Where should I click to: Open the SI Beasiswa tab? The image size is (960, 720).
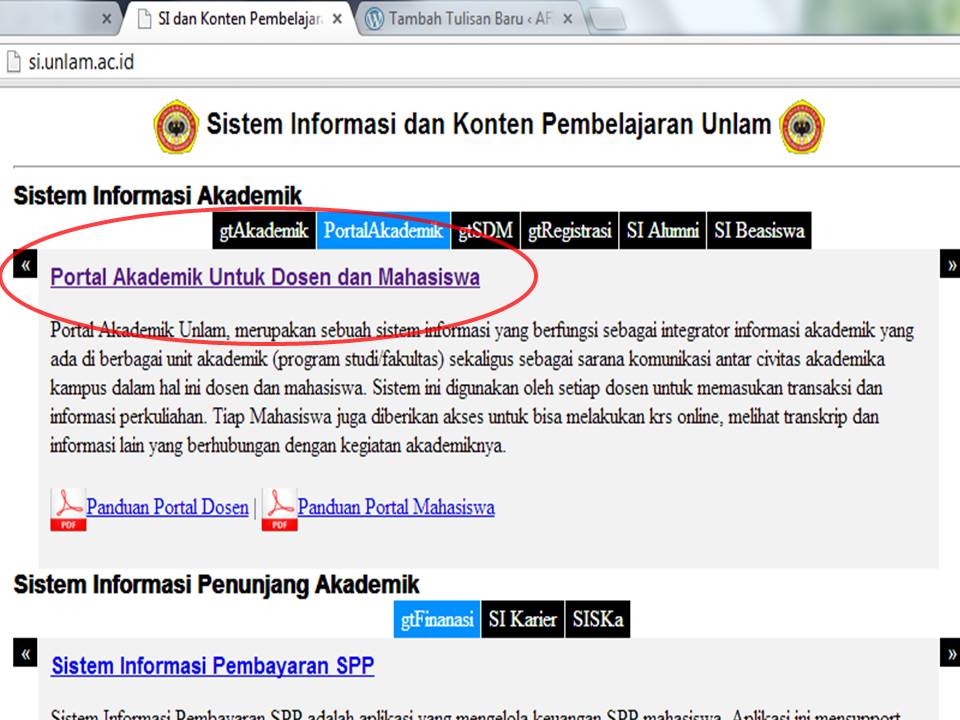(x=759, y=230)
